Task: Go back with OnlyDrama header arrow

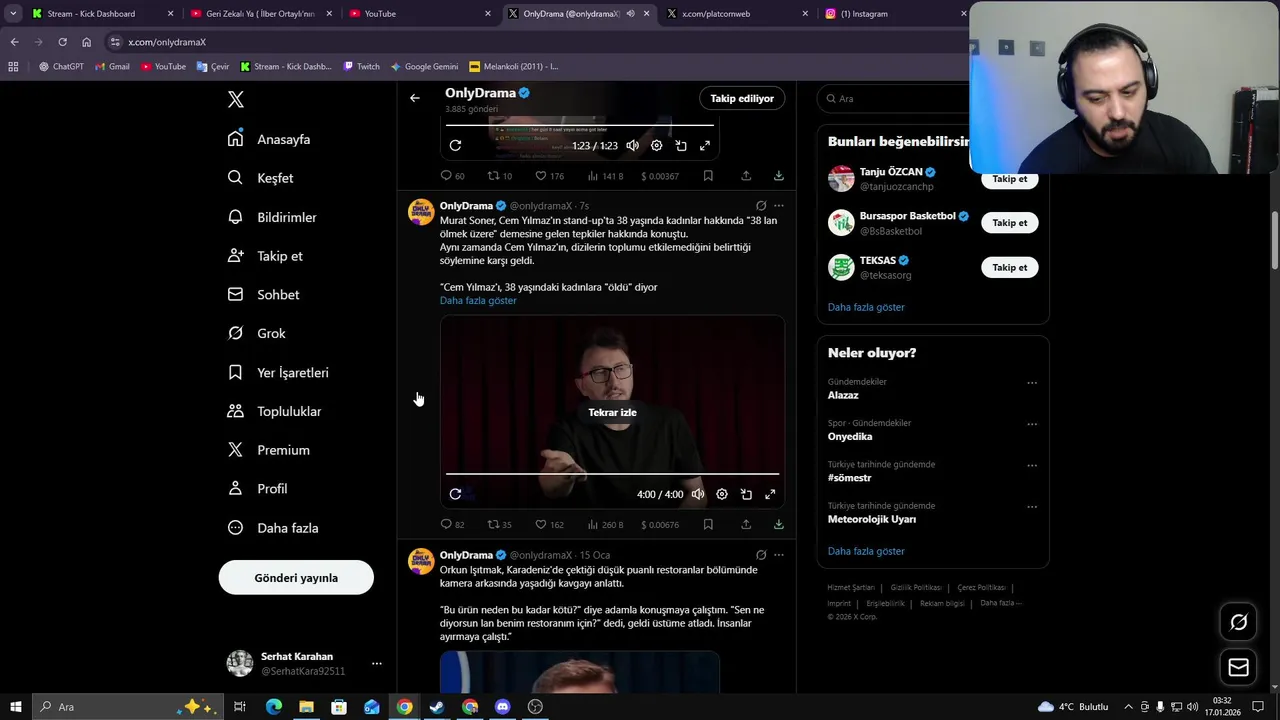Action: tap(415, 98)
